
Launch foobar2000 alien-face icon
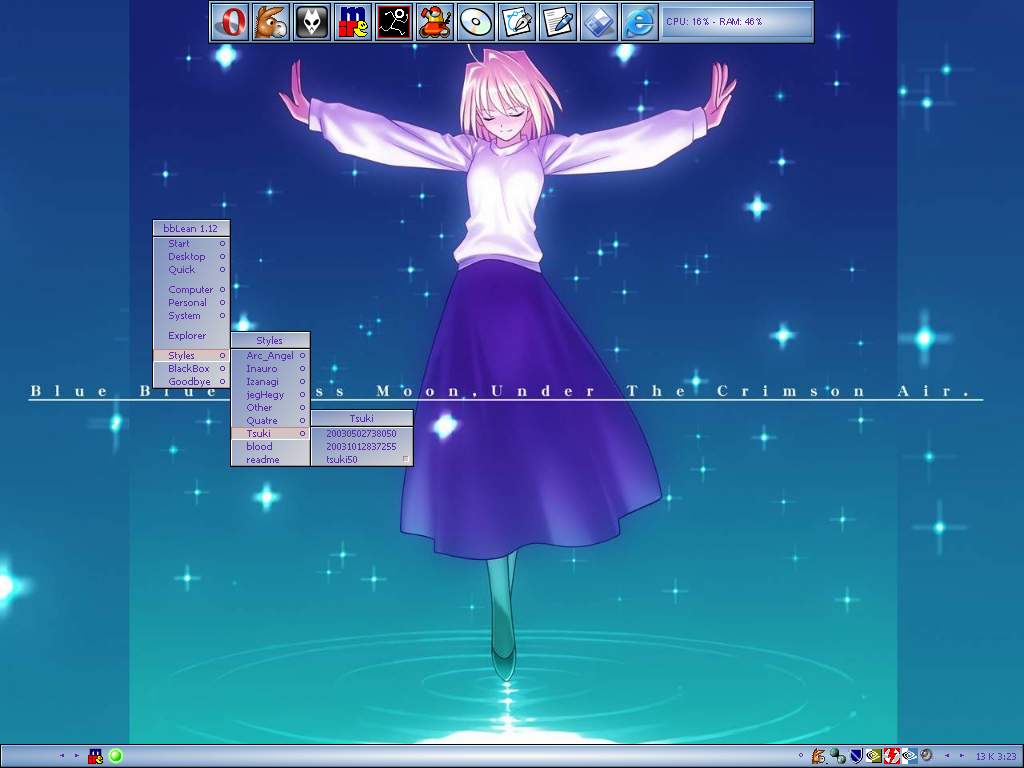(x=312, y=22)
